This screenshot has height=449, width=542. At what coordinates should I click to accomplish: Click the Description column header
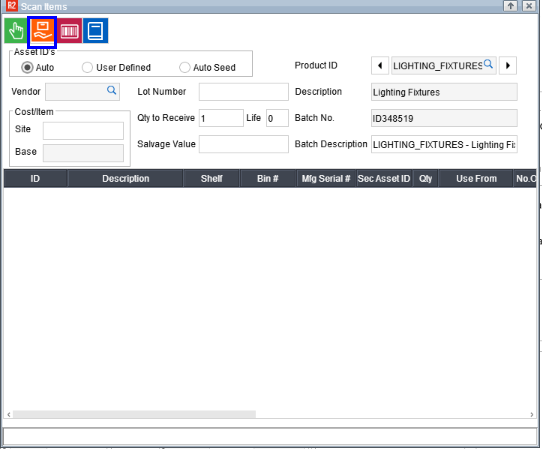point(125,178)
